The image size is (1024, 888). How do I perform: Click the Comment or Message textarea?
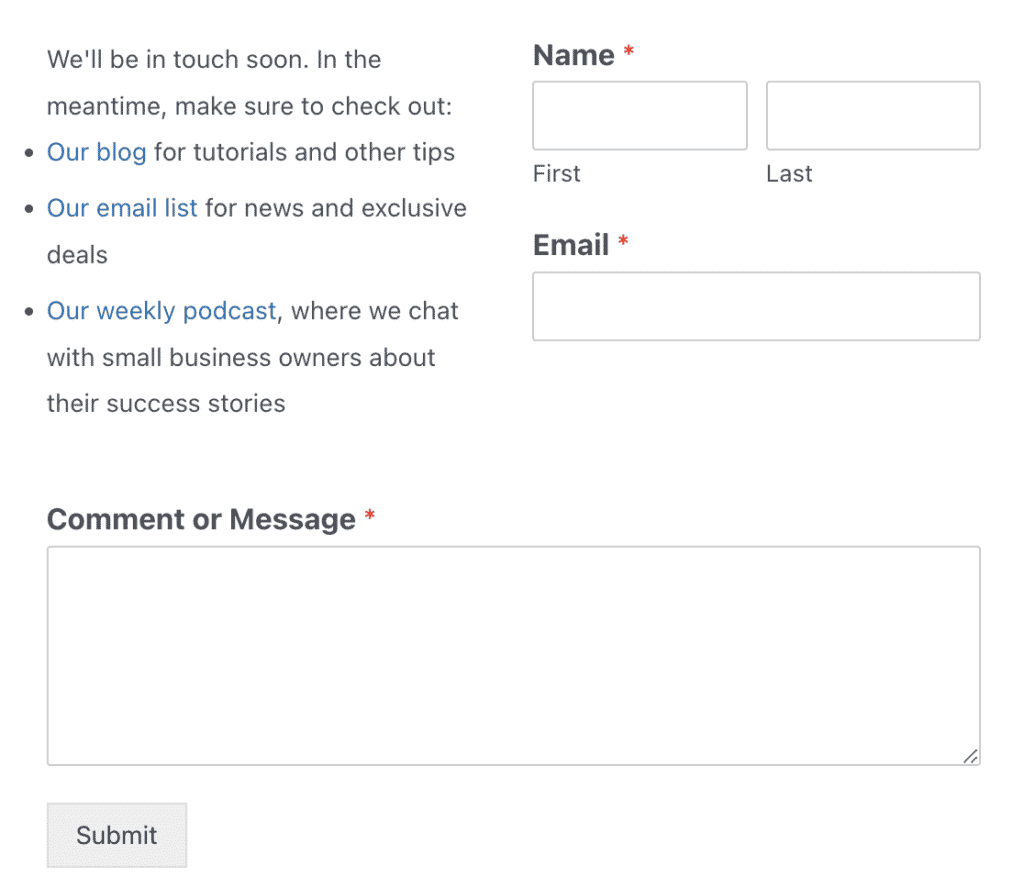pos(512,650)
